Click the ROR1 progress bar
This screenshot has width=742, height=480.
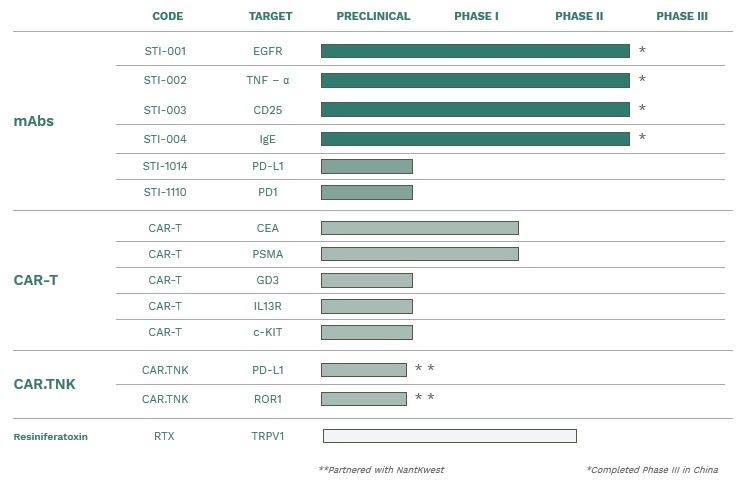[x=363, y=399]
